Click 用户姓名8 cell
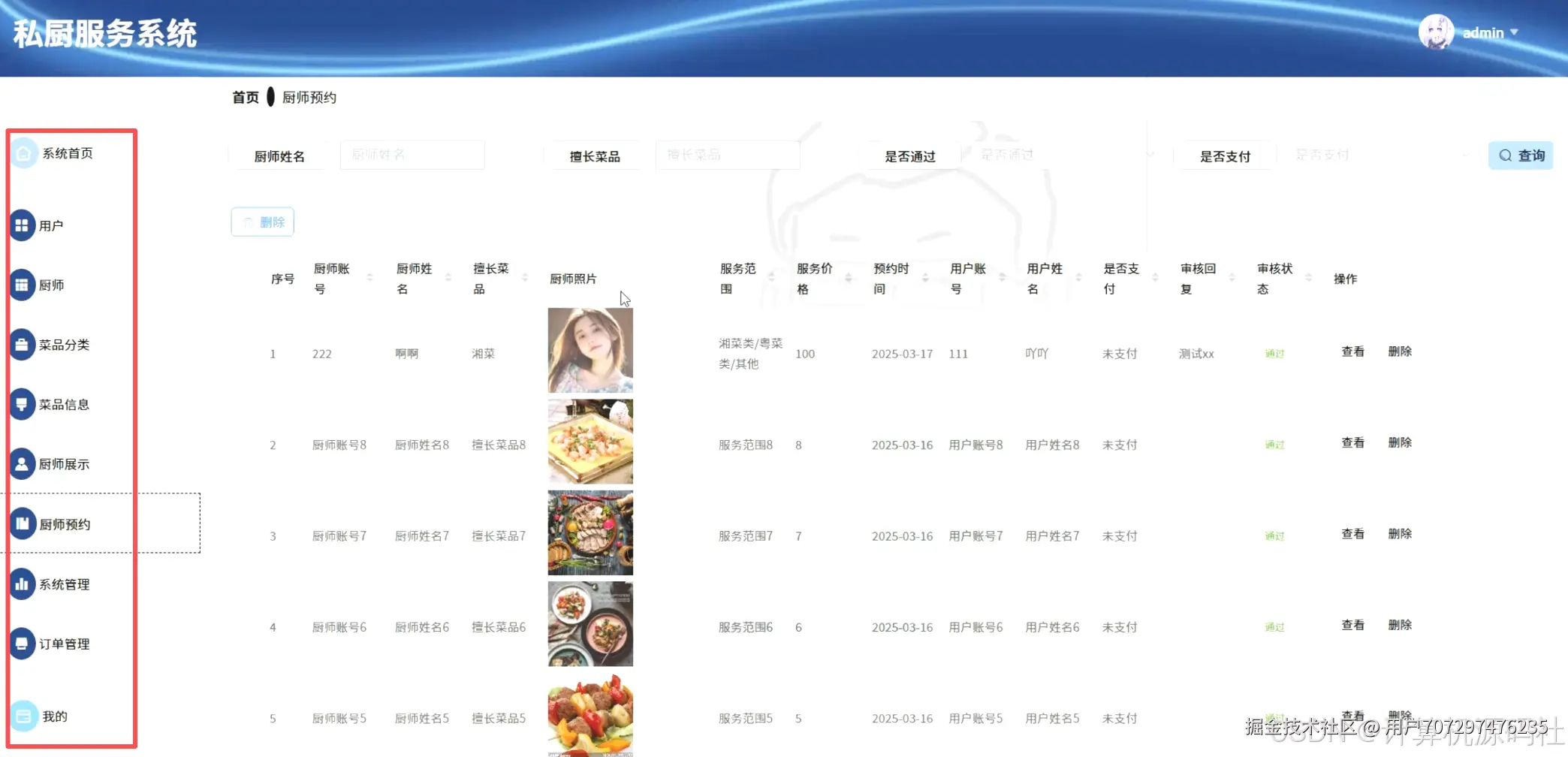Viewport: 1568px width, 757px height. [1052, 445]
